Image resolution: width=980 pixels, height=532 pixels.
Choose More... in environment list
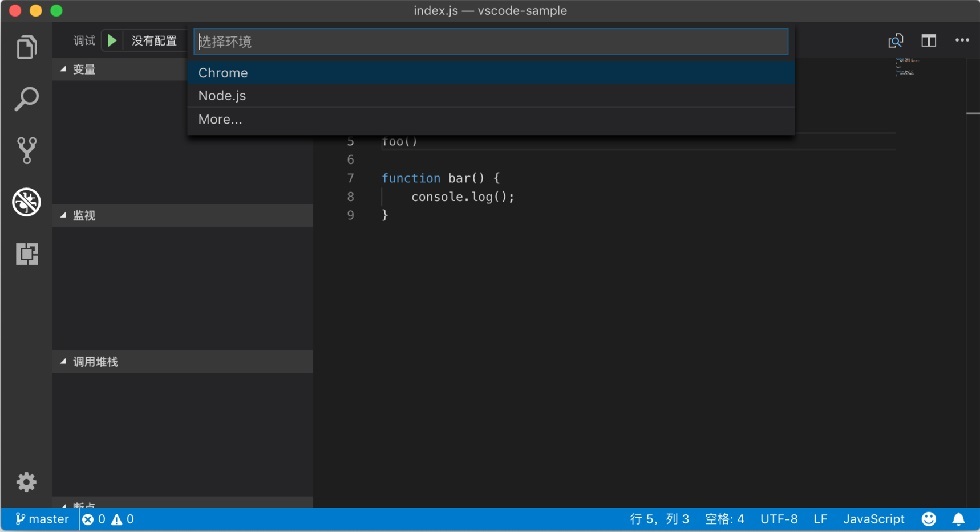tap(491, 119)
